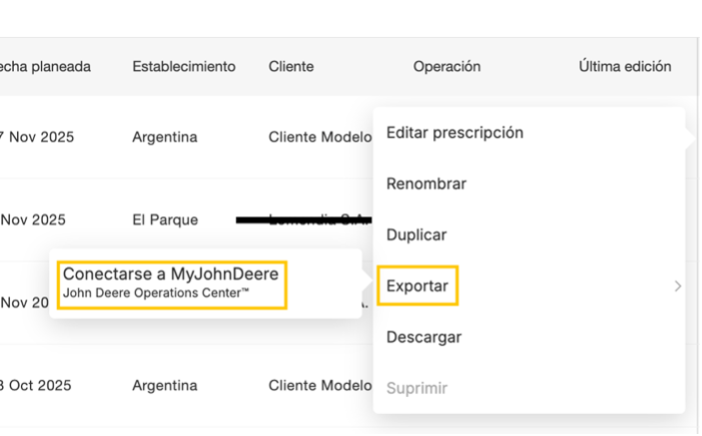
Task: Open the Exportar menu entry
Action: (417, 286)
